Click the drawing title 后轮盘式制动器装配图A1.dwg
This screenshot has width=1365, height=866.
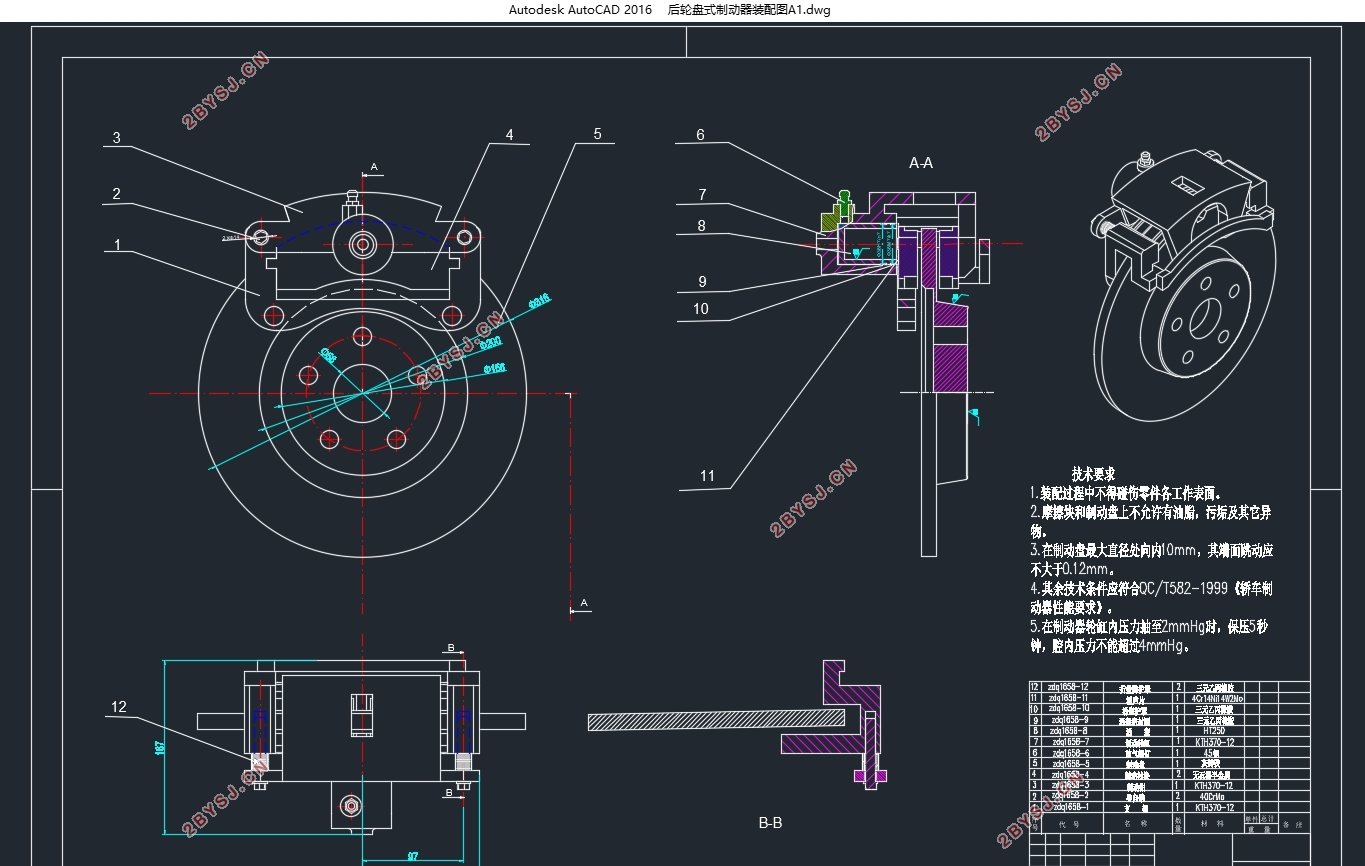click(x=749, y=10)
